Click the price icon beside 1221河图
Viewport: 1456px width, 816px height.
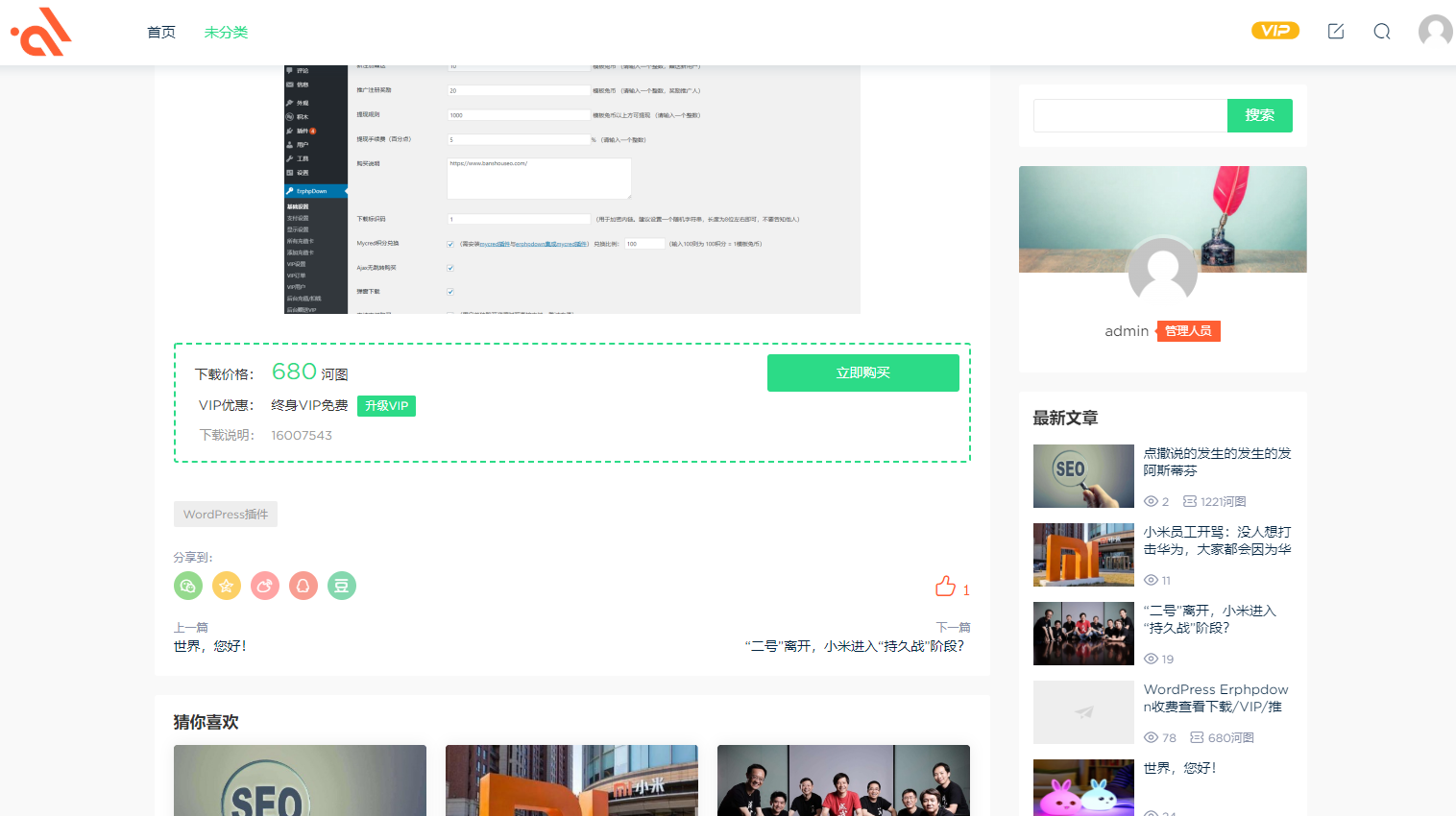pos(1190,501)
